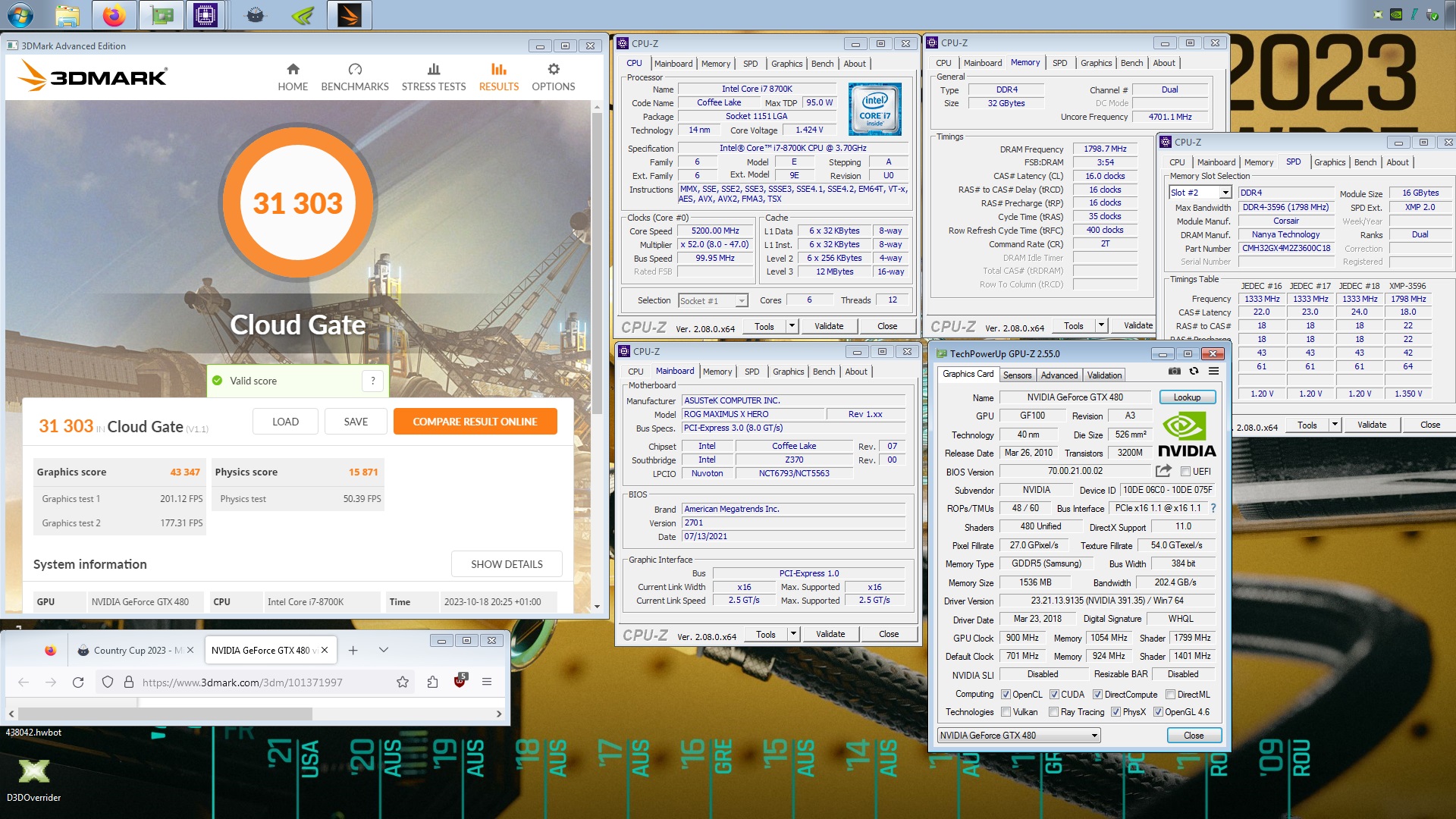The image size is (1456, 819).
Task: Toggle the DirectML checkbox
Action: tap(1170, 694)
